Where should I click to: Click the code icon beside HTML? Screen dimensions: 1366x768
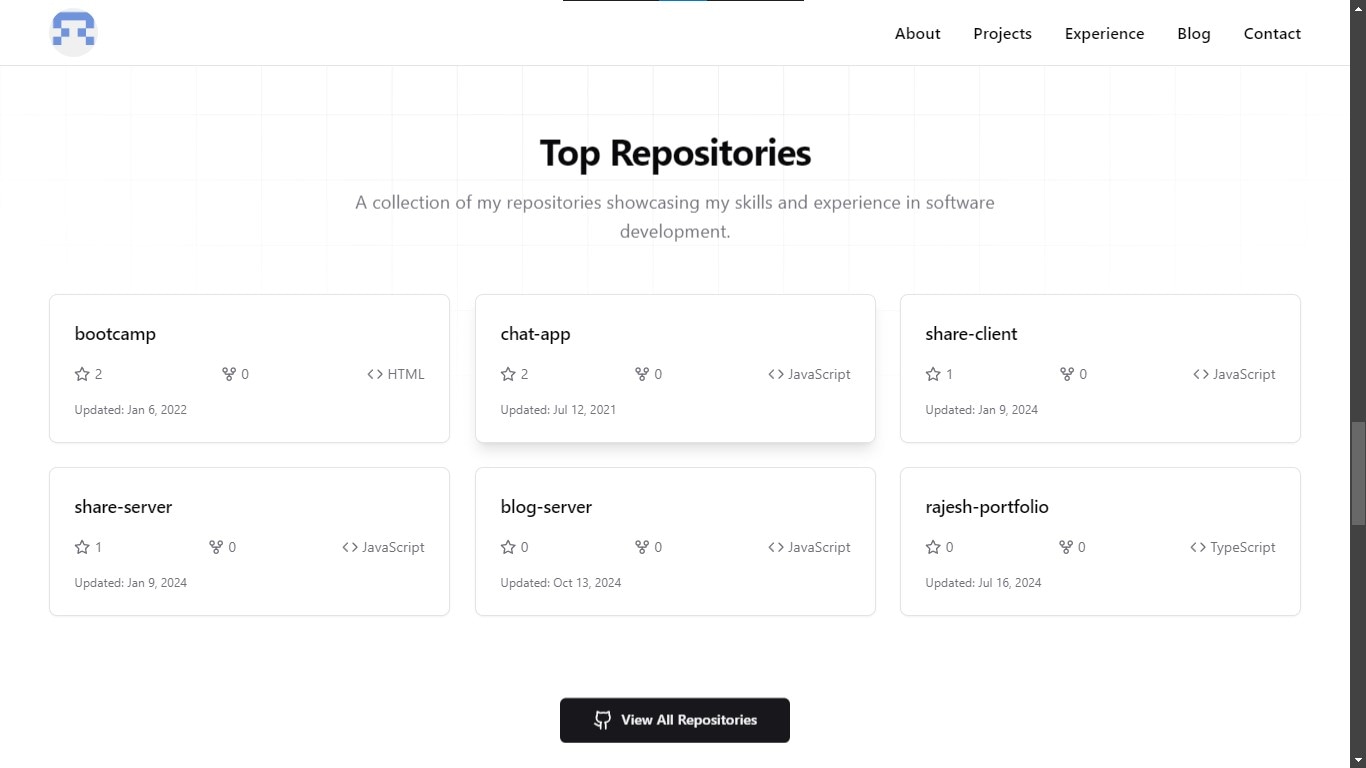point(375,374)
